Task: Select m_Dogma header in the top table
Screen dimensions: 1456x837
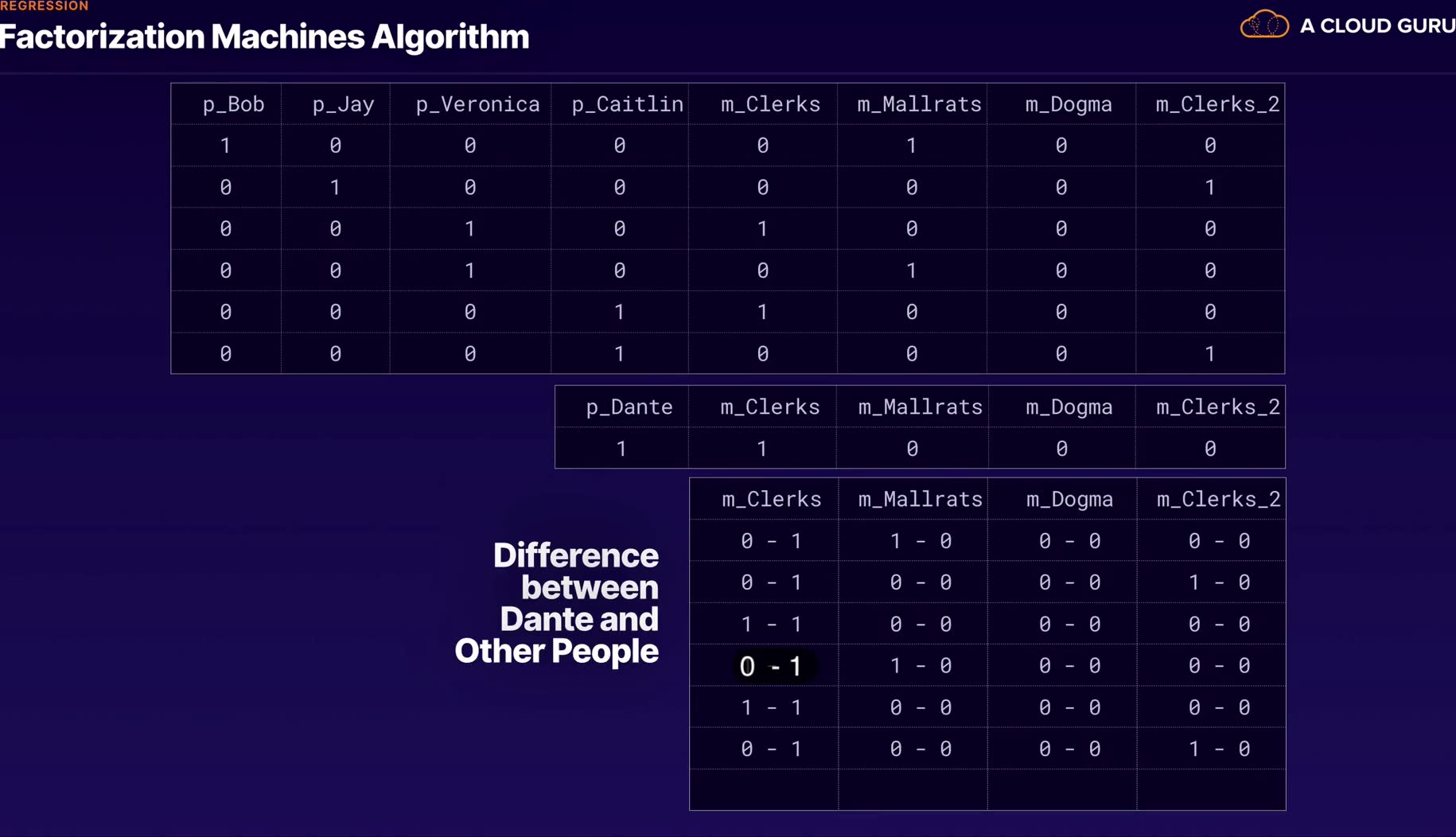Action: [1068, 104]
